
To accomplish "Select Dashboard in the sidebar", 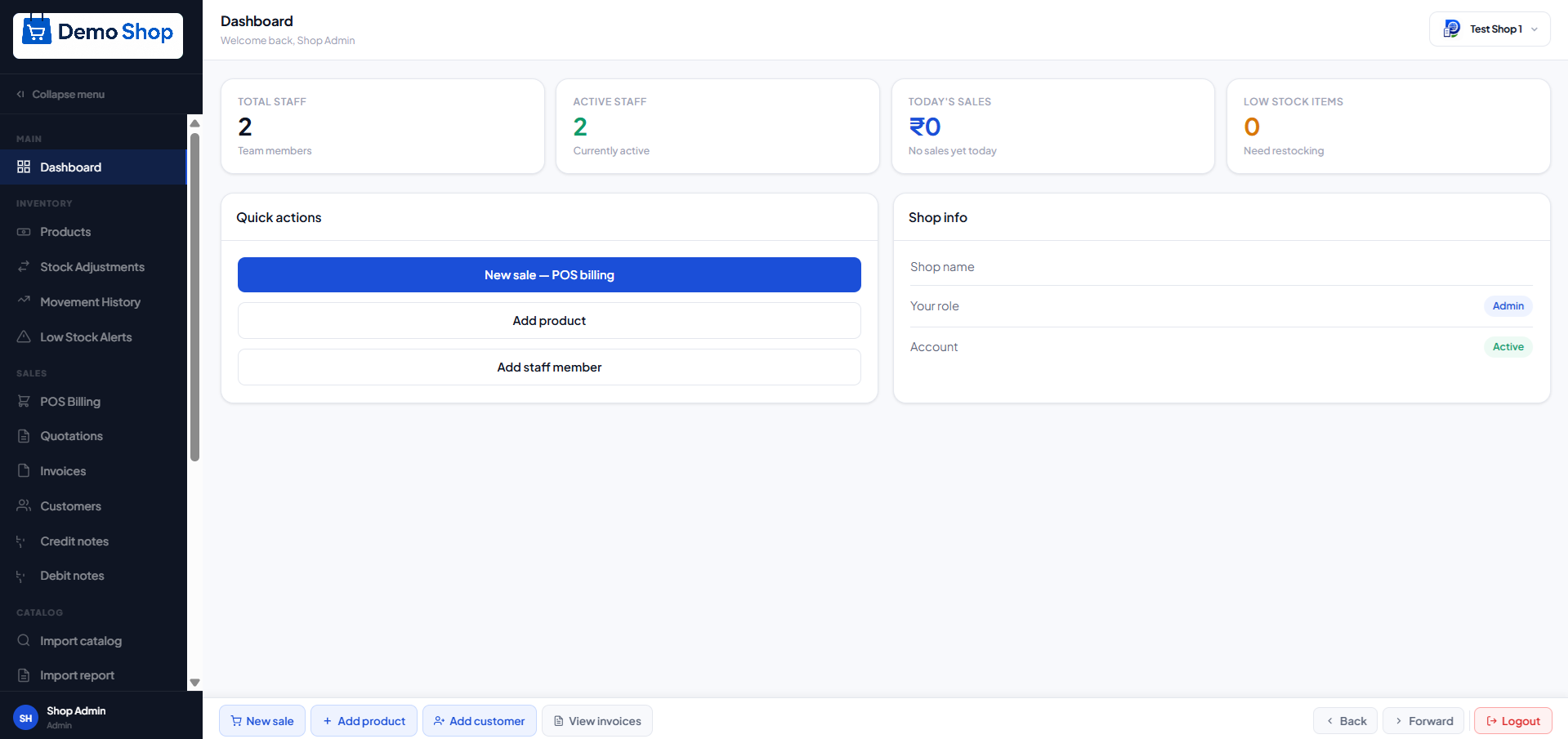I will coord(93,167).
